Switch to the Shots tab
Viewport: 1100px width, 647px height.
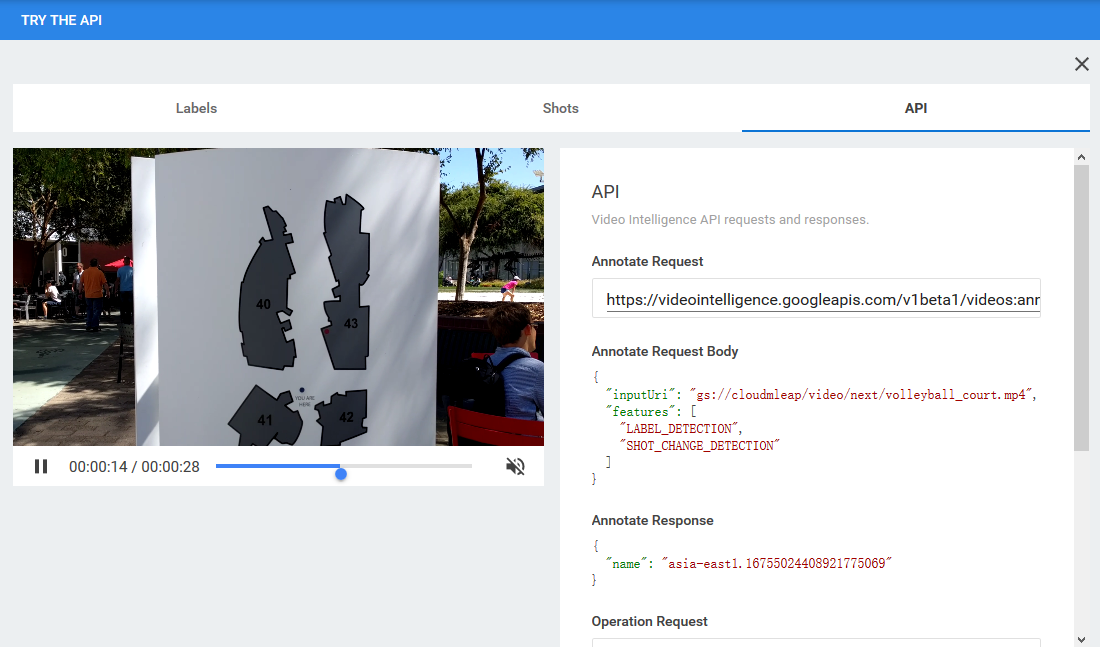(560, 108)
